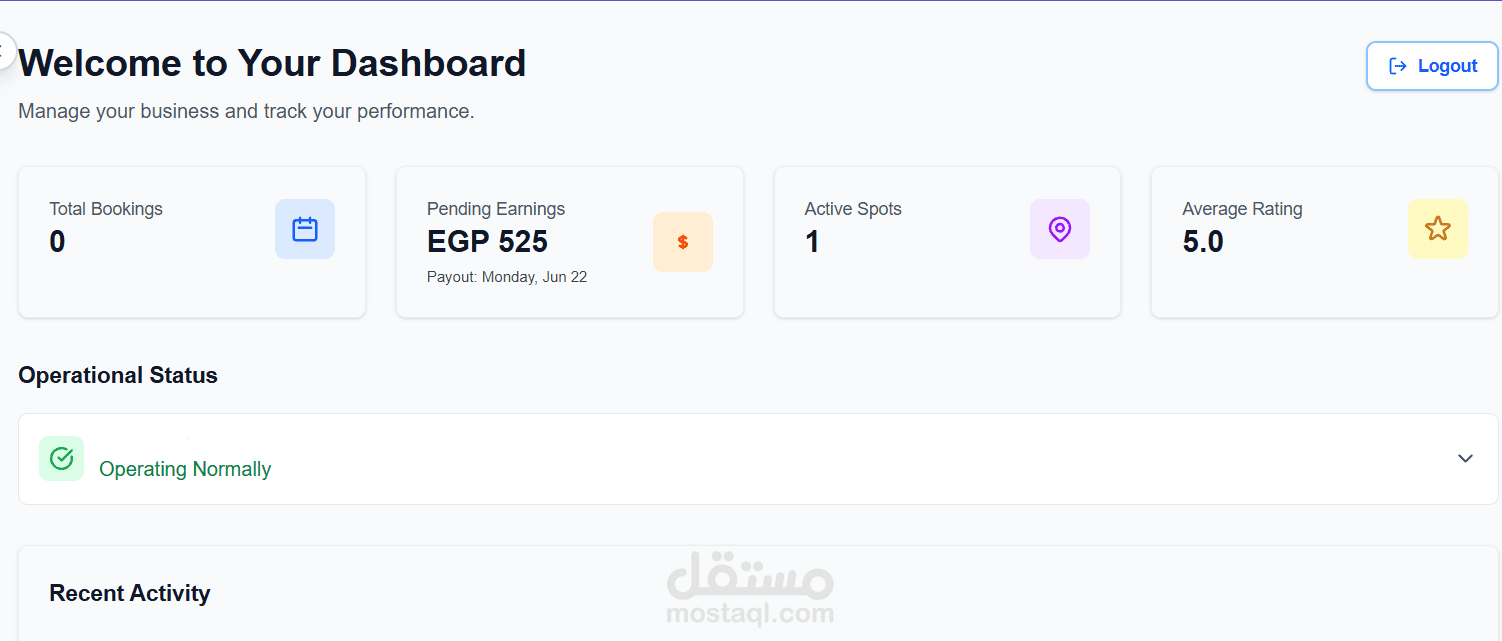Click the calendar icon in Total Bookings card
Viewport: 1502px width, 641px height.
pyautogui.click(x=305, y=229)
